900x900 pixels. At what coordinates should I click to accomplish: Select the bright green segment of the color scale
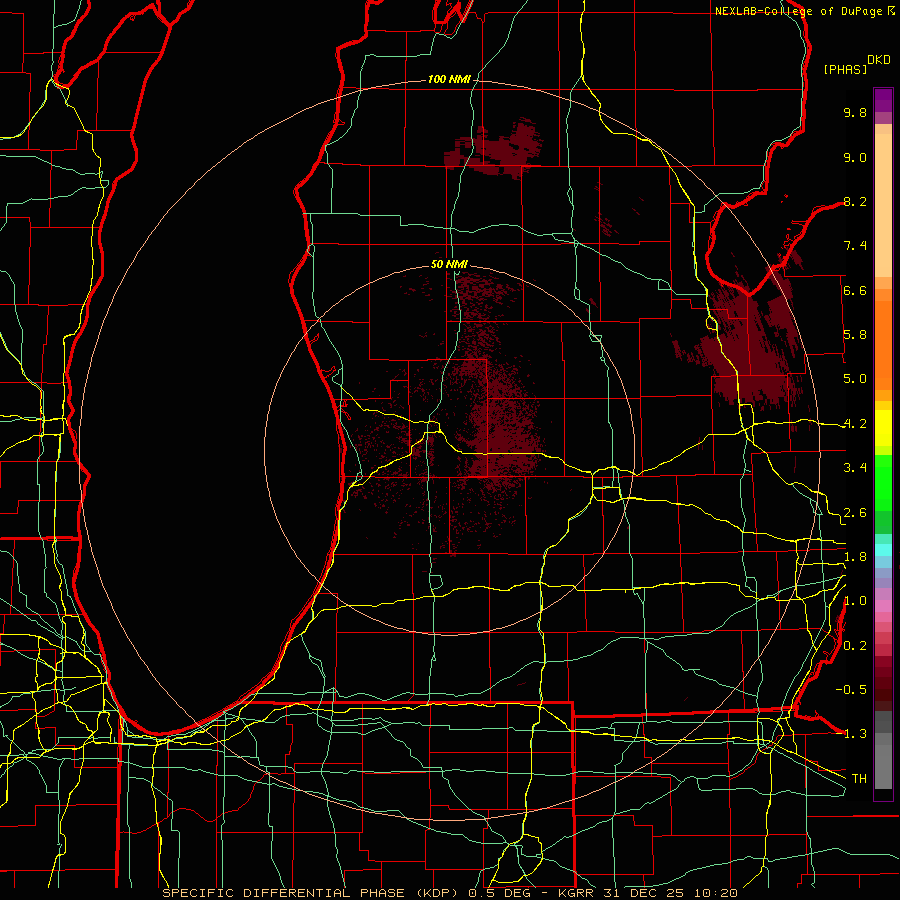tap(883, 482)
